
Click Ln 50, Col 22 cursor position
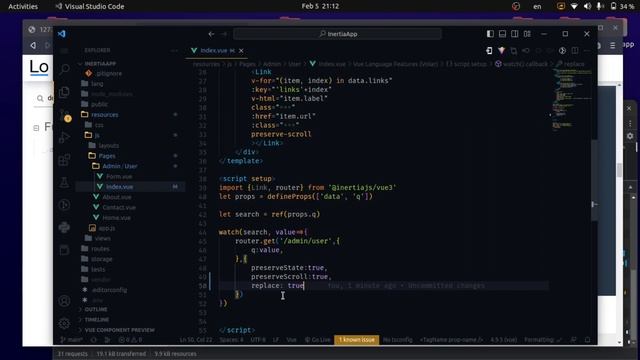(x=196, y=340)
